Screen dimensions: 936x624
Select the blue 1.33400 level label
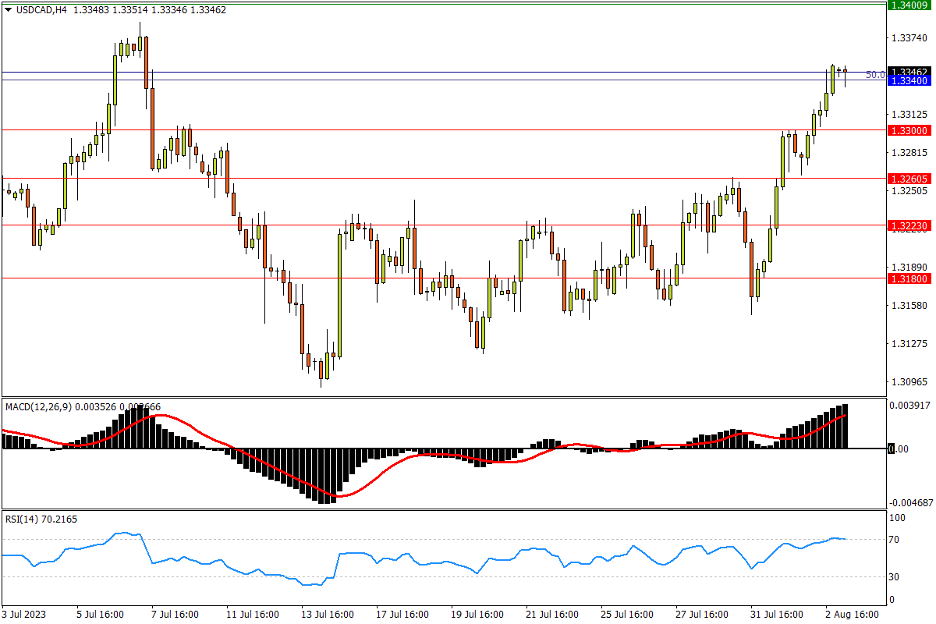point(909,80)
